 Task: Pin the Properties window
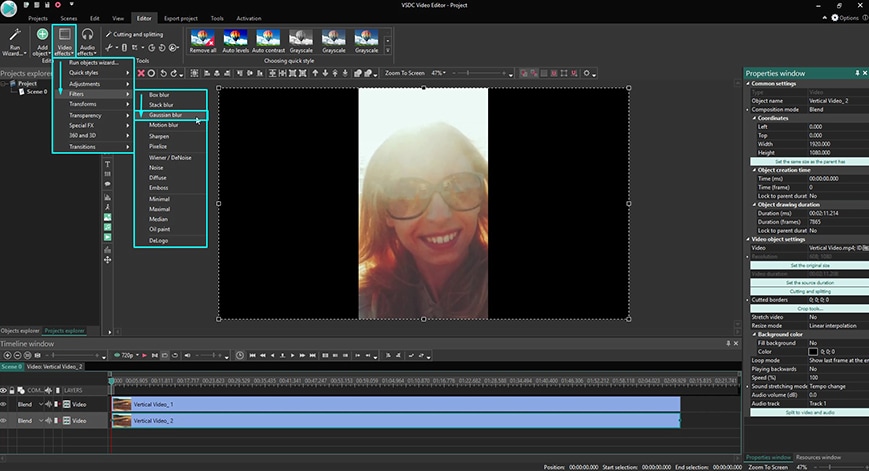pos(857,73)
